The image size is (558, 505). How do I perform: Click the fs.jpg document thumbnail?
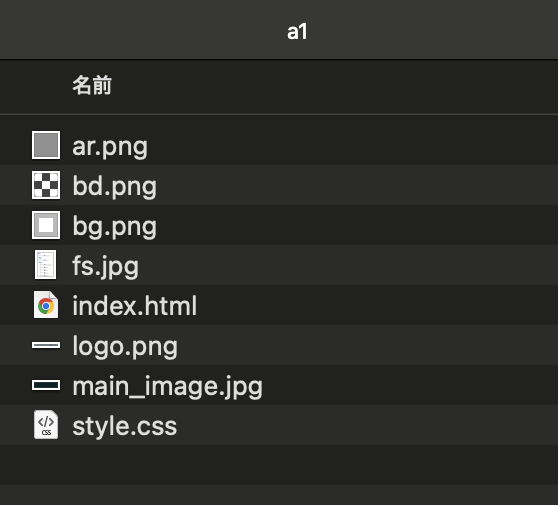[46, 265]
